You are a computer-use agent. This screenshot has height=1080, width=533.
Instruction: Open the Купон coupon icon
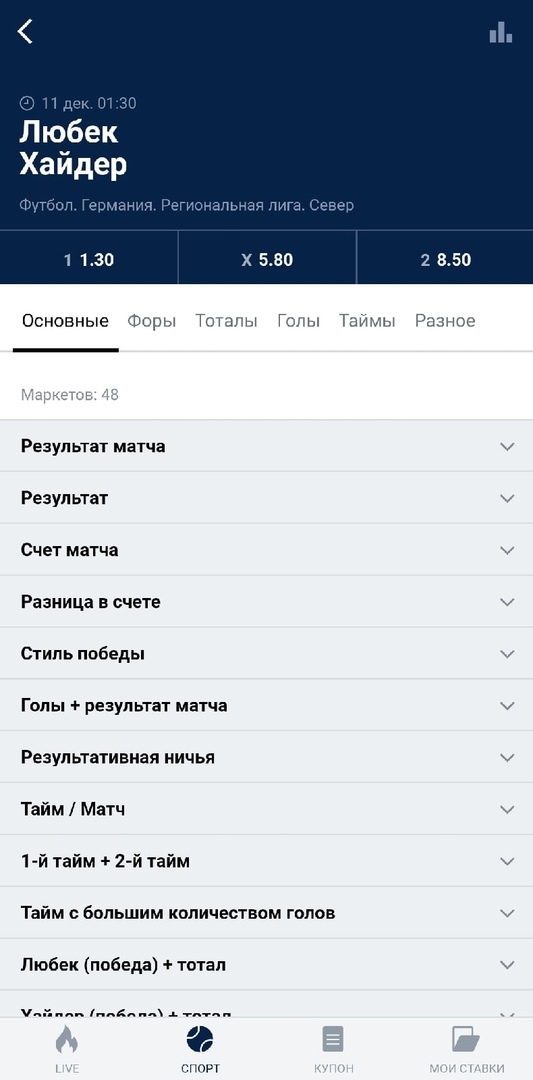pyautogui.click(x=333, y=1039)
